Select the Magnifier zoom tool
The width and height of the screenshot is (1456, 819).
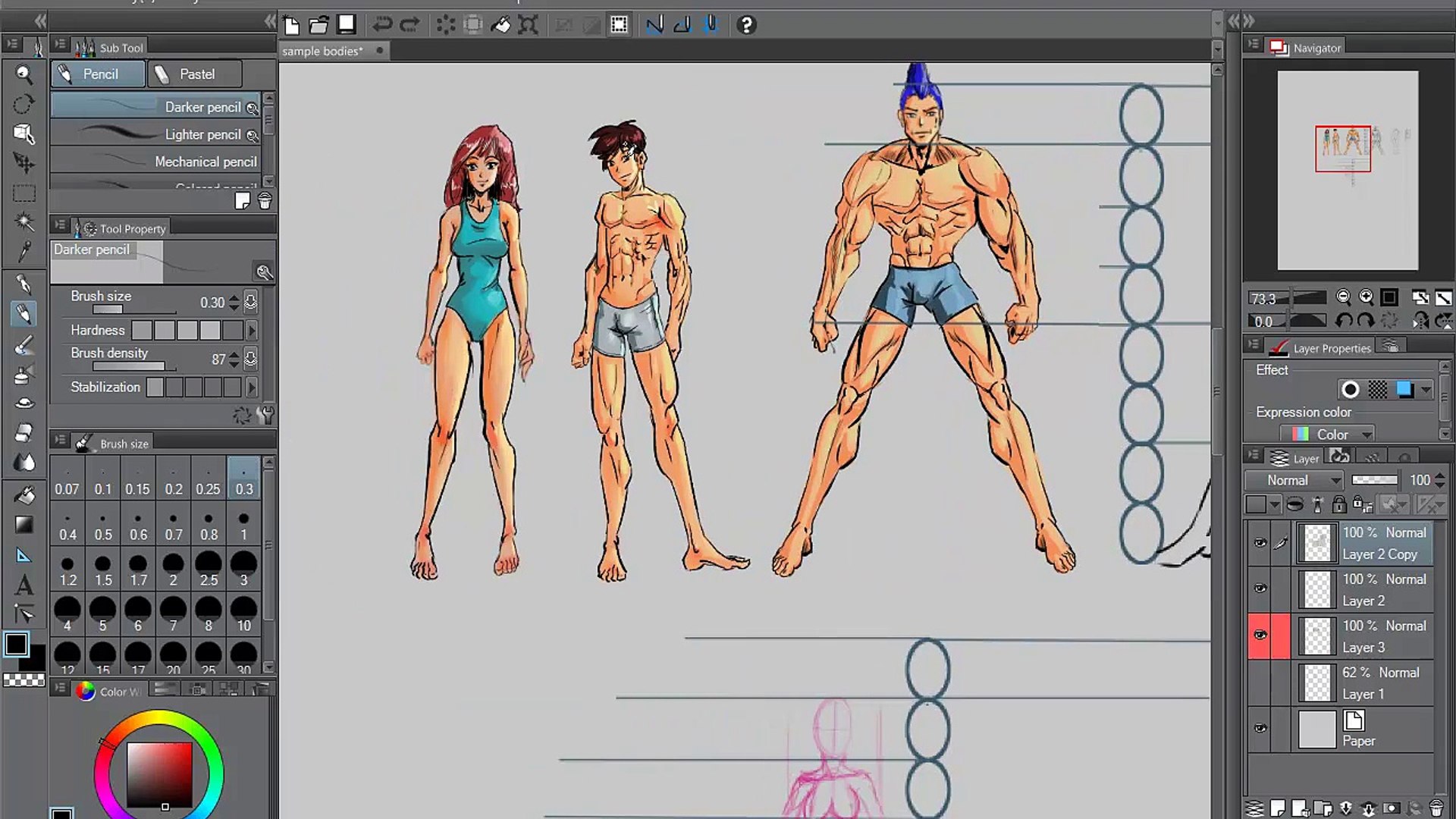pyautogui.click(x=24, y=74)
